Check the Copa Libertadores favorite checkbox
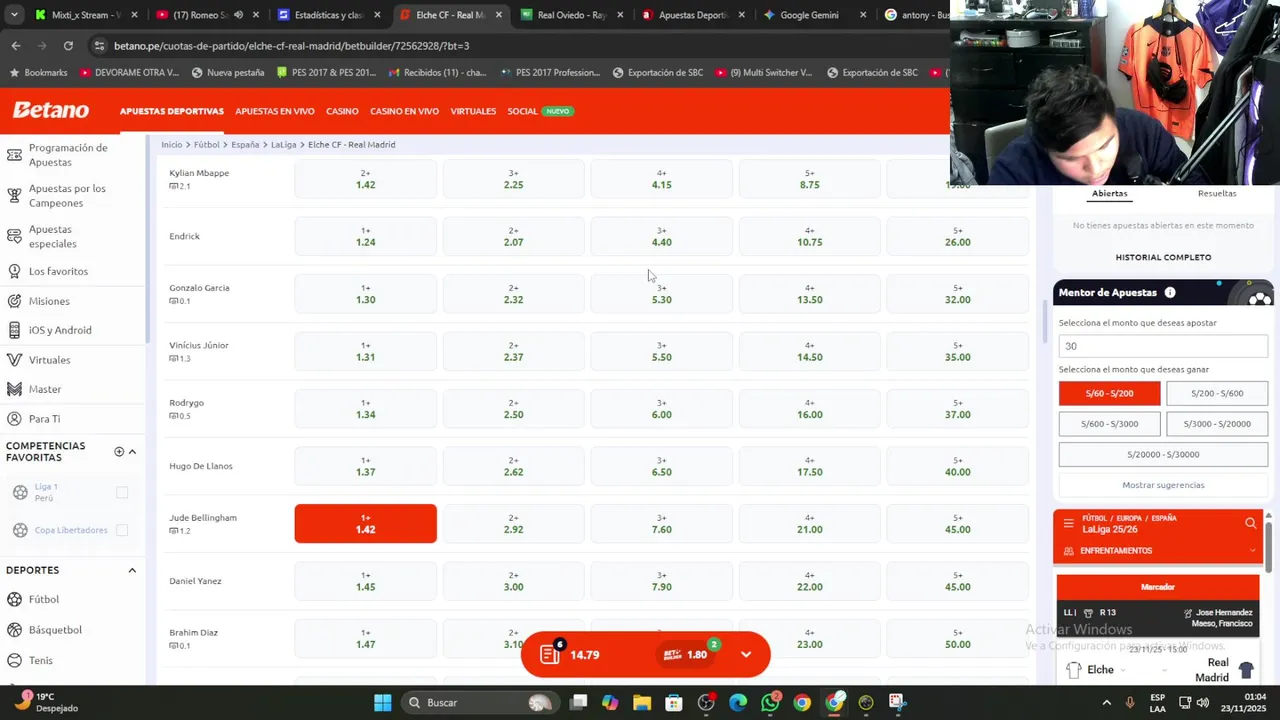The height and width of the screenshot is (720, 1280). (122, 530)
